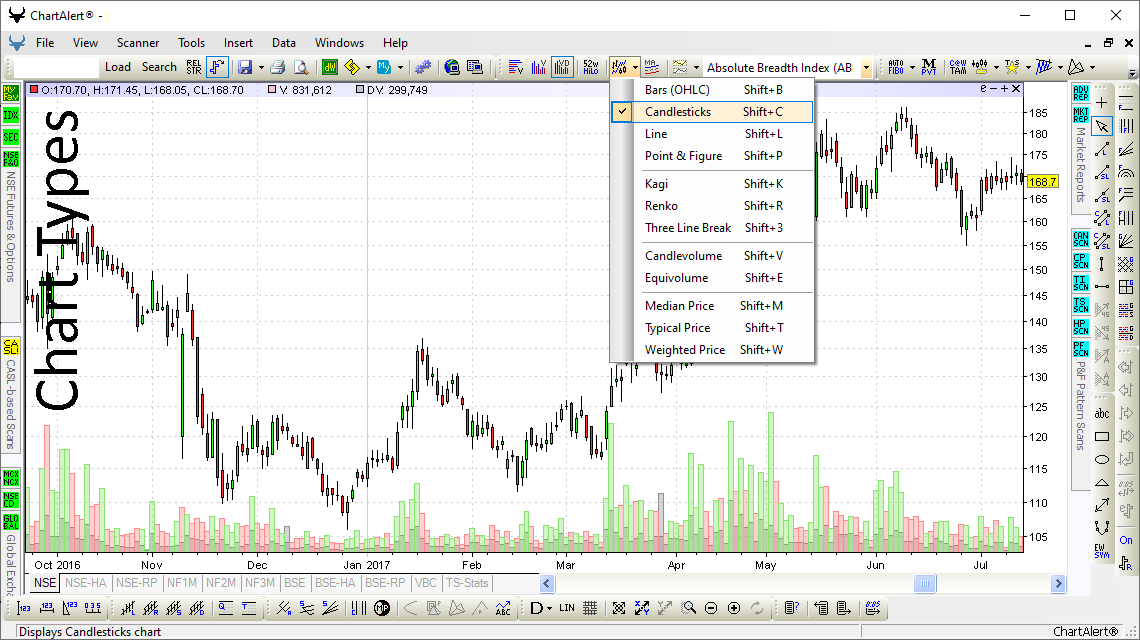
Task: Click the EW SYM Elliott wave icon
Action: coord(1102,551)
